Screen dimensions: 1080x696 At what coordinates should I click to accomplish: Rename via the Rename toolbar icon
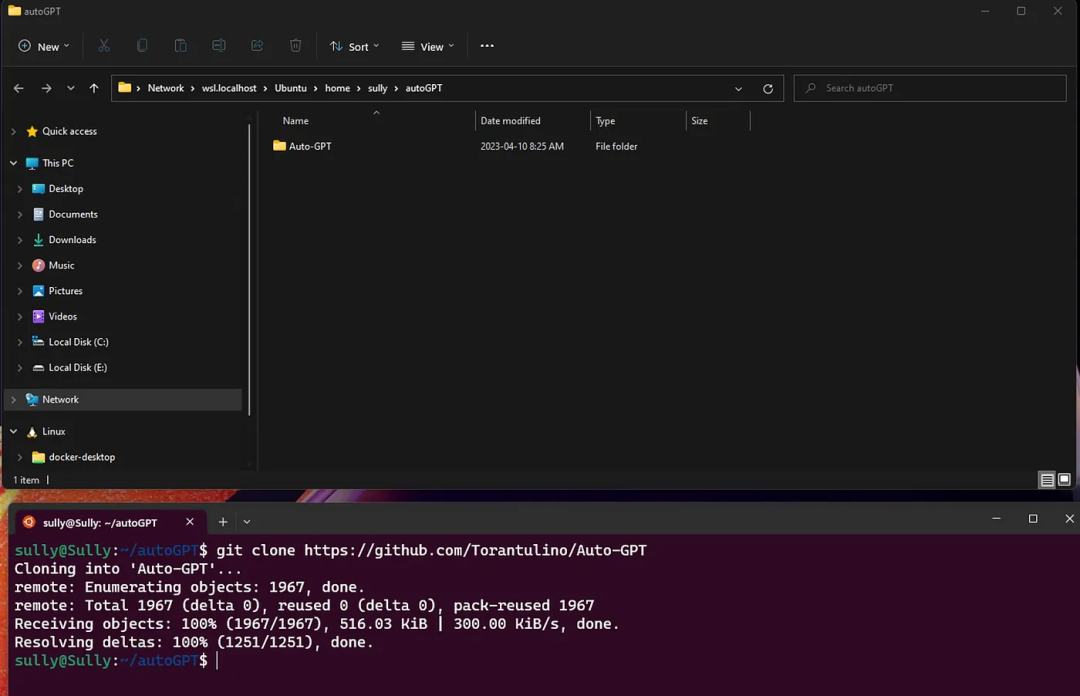(219, 46)
